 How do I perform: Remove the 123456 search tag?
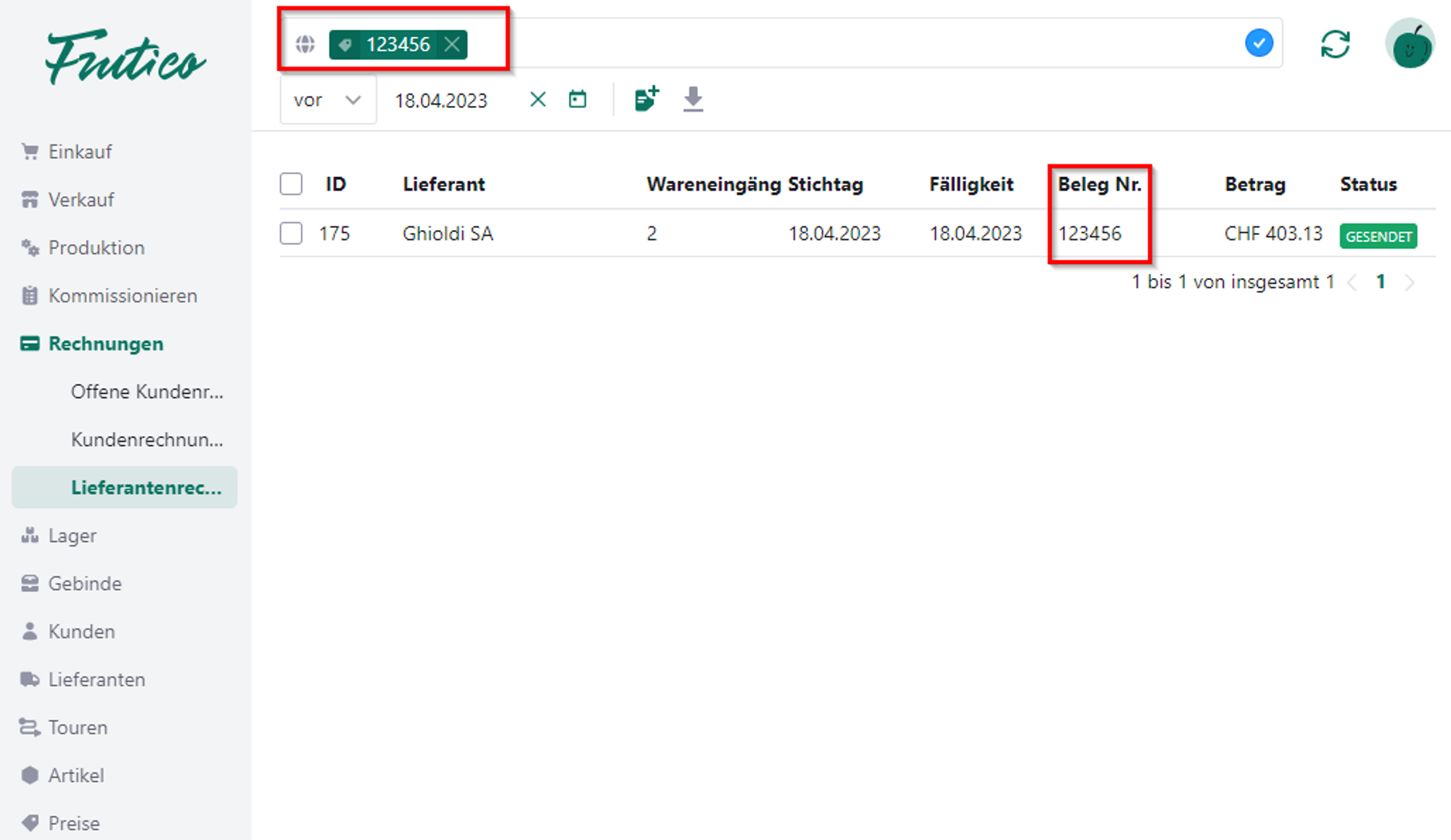pos(452,44)
